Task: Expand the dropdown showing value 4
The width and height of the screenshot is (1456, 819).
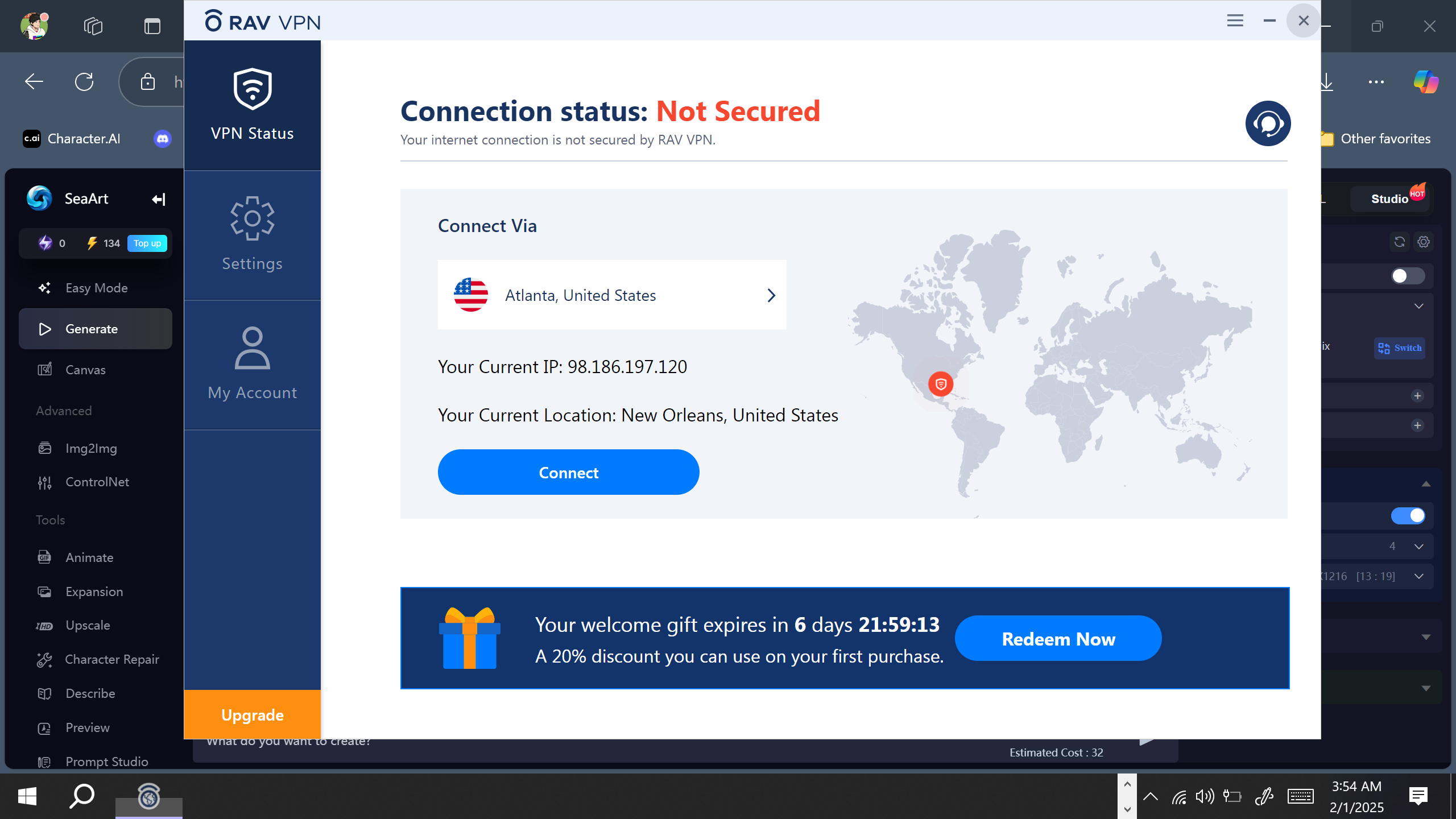Action: [x=1419, y=546]
